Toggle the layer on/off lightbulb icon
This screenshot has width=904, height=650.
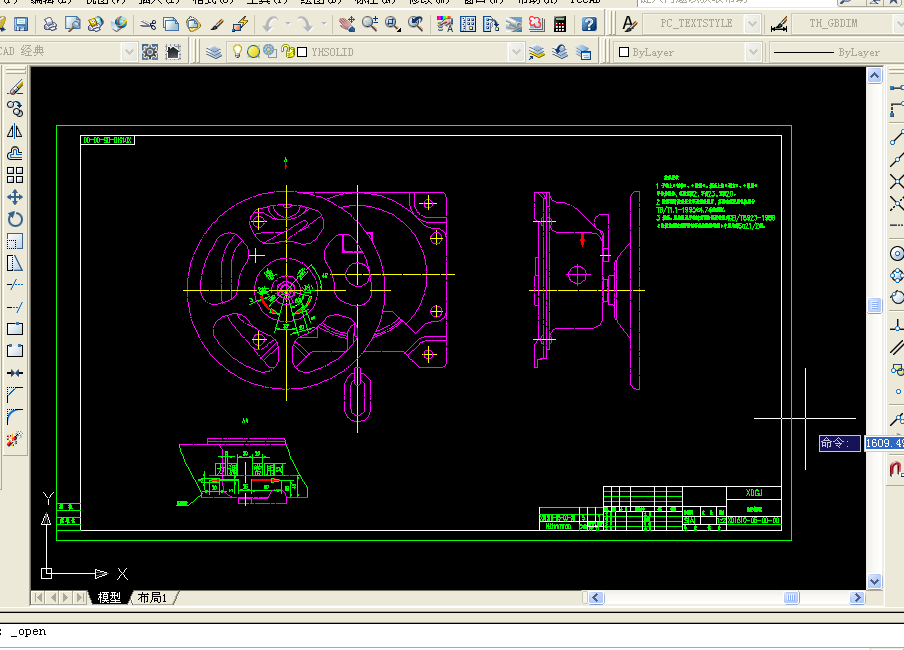point(237,51)
